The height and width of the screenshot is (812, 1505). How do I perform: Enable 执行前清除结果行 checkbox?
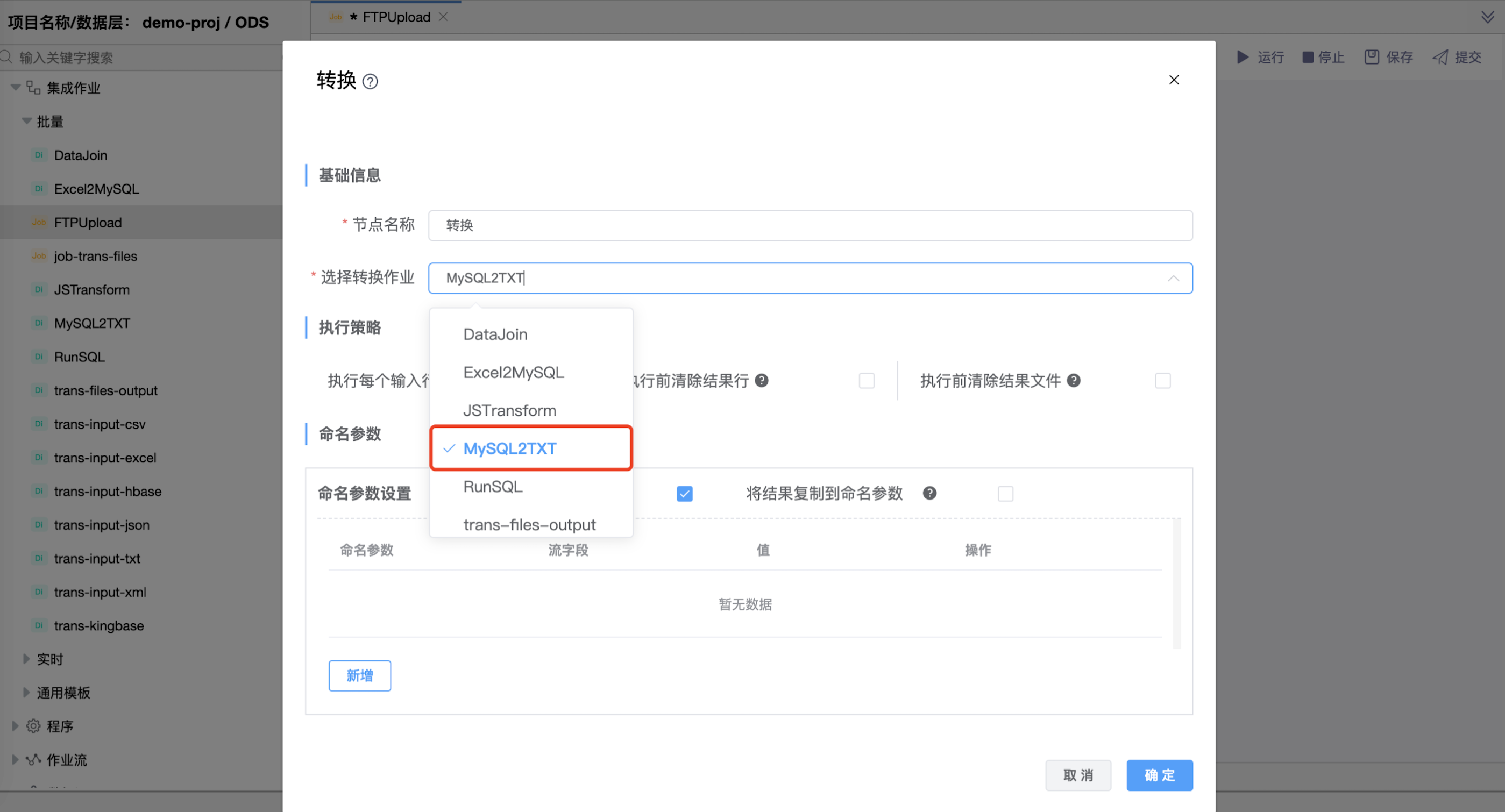867,381
